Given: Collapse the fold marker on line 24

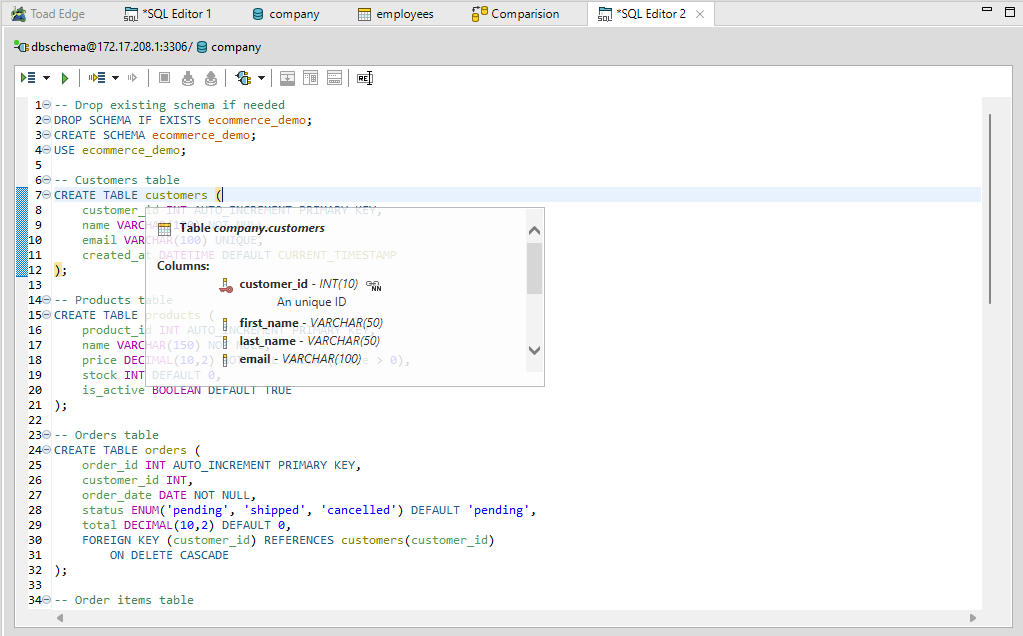Looking at the screenshot, I should [x=46, y=450].
